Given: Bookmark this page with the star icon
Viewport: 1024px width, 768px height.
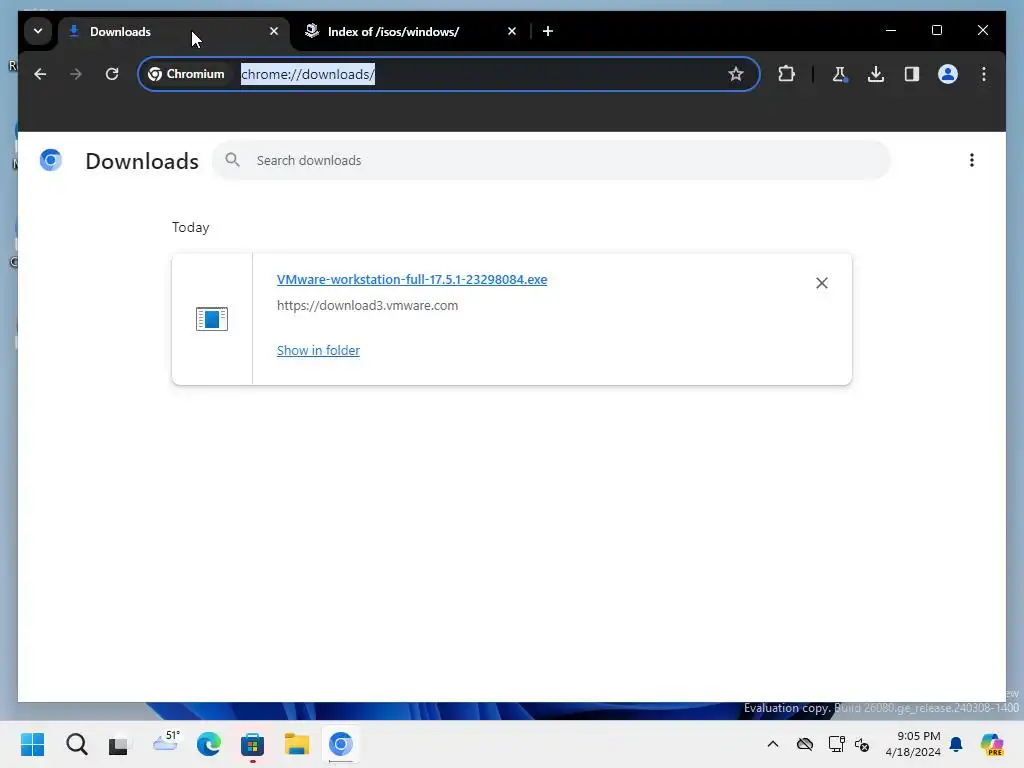Looking at the screenshot, I should tap(736, 74).
